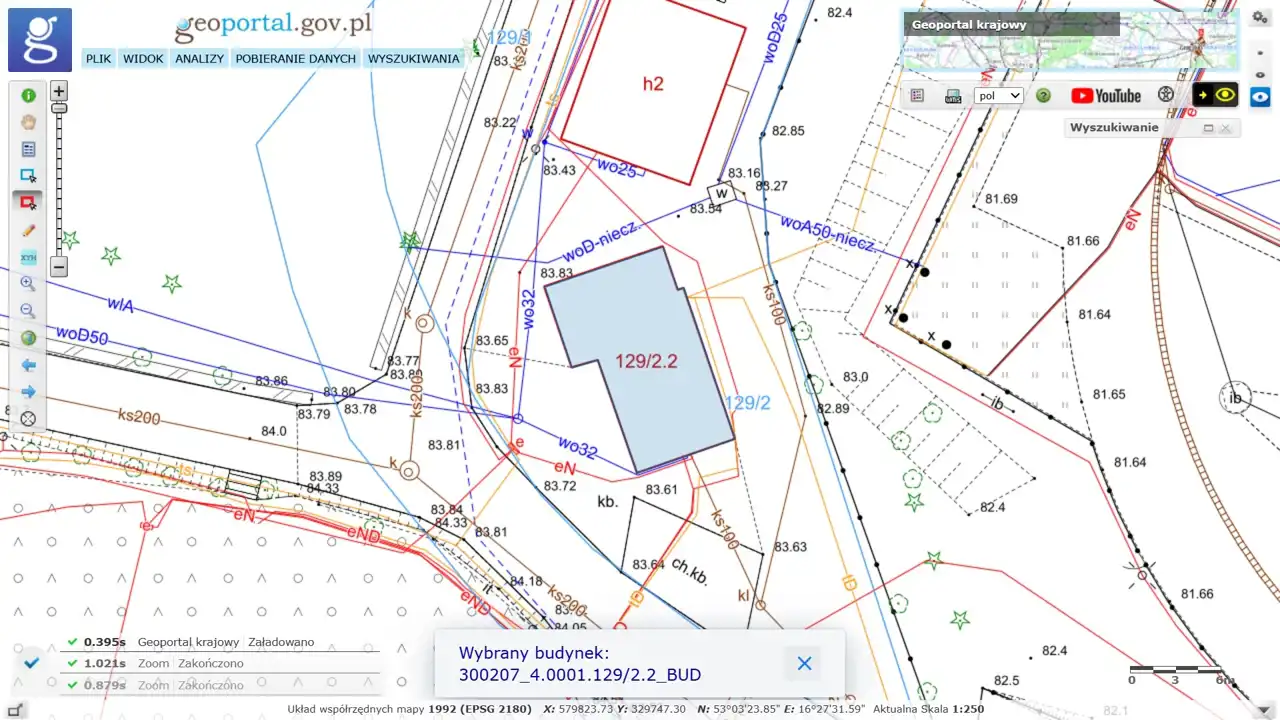Toggle the yellow high-contrast eye mode
The image size is (1280, 720).
pyautogui.click(x=1215, y=96)
